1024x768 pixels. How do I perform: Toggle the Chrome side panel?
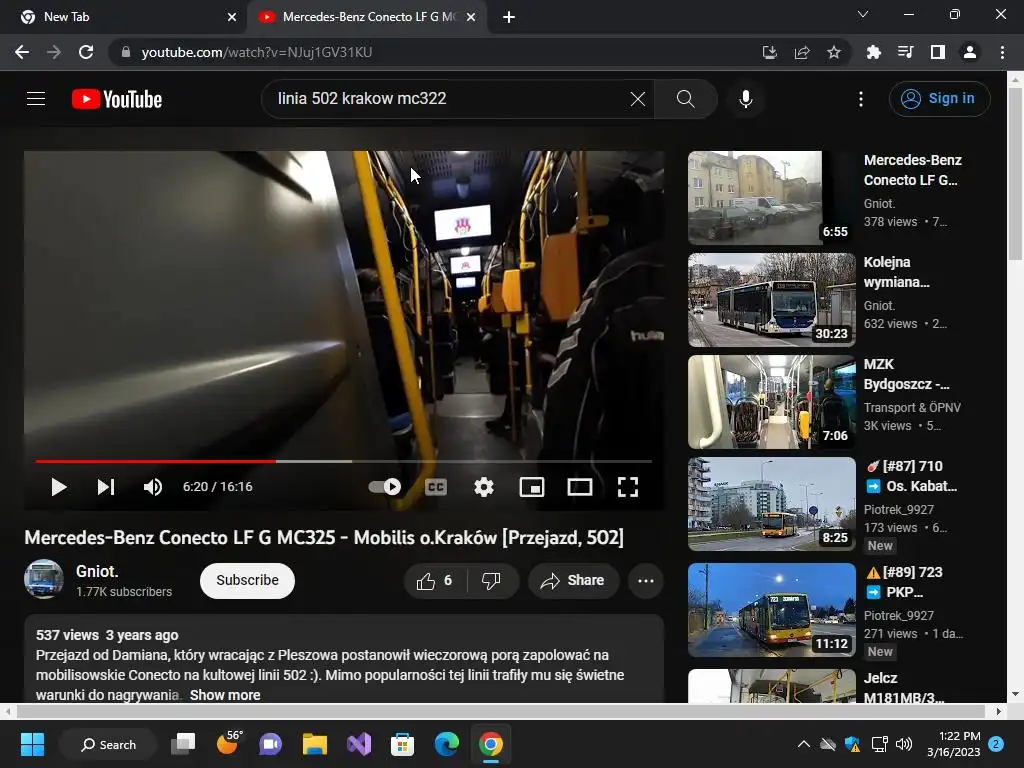938,52
